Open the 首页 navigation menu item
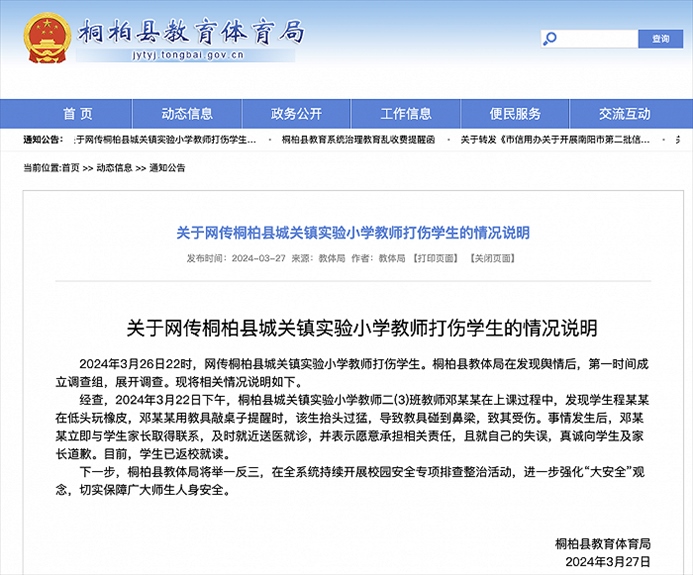The height and width of the screenshot is (575, 693). point(78,113)
